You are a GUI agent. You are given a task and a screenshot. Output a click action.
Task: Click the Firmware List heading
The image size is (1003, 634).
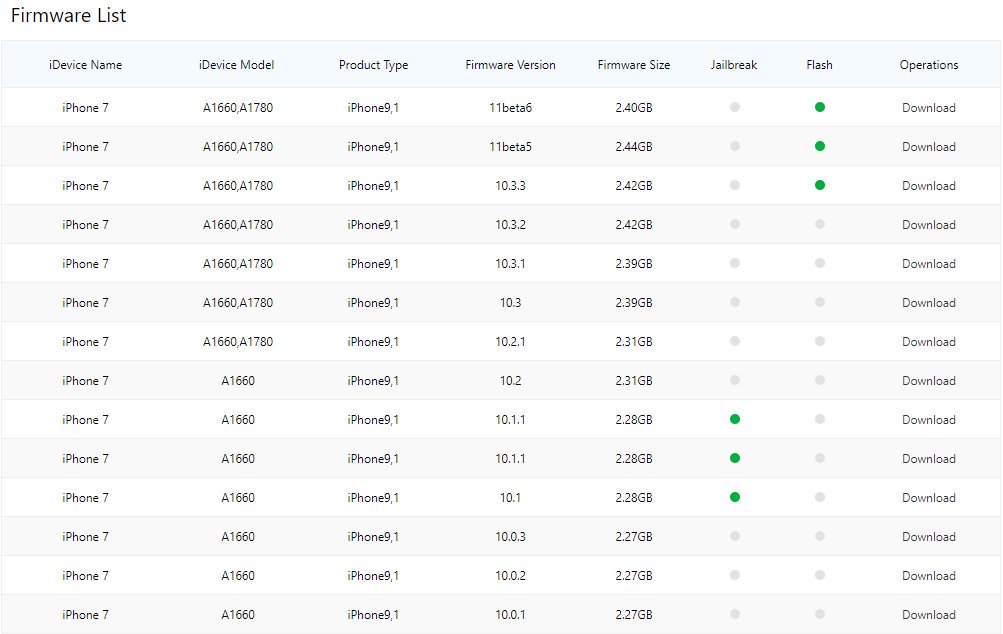click(x=68, y=16)
